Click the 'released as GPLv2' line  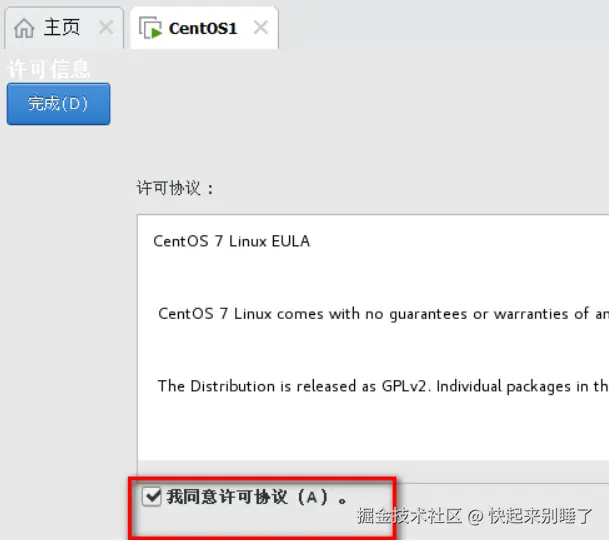[x=383, y=386]
